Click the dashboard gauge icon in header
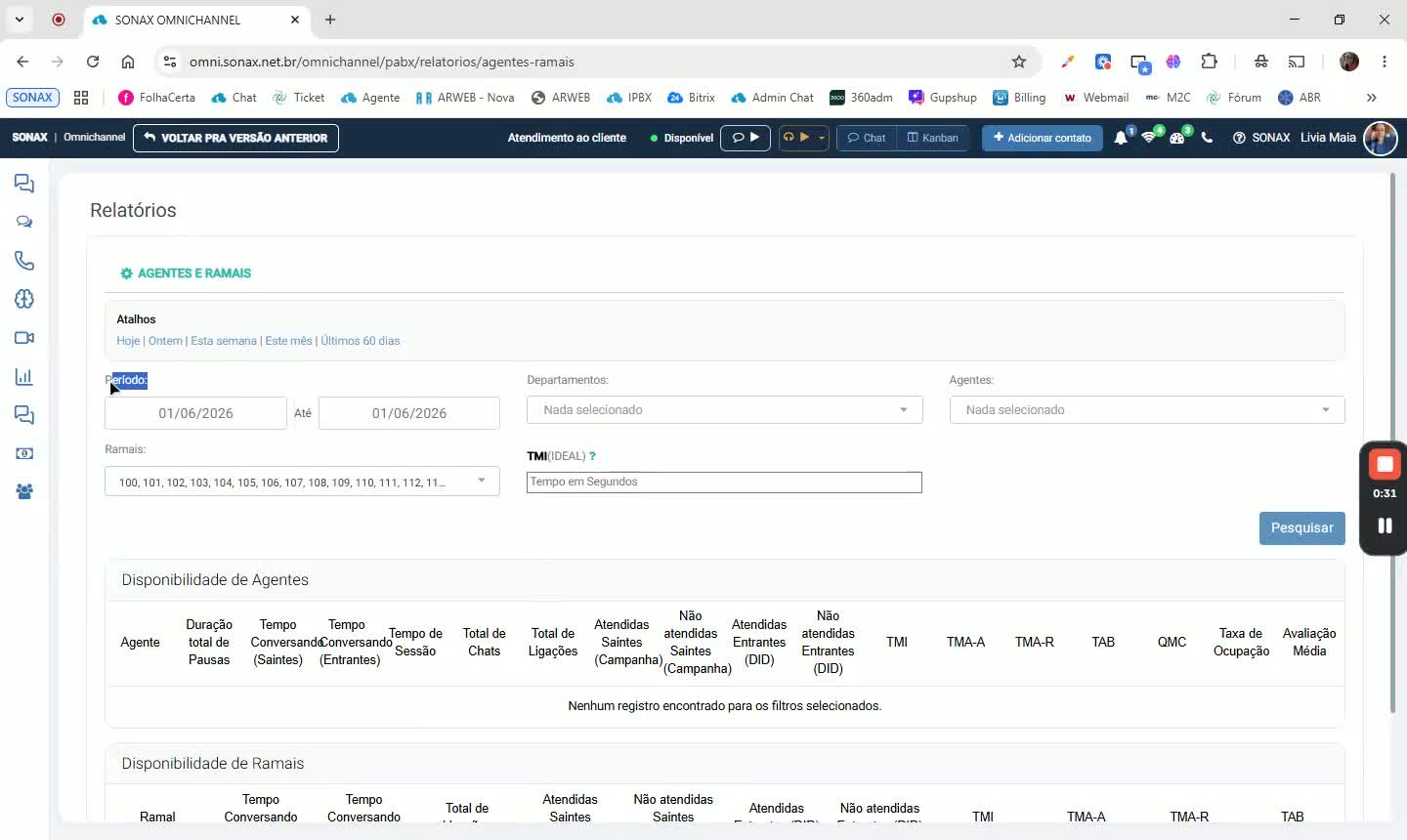The image size is (1407, 840). 1177,138
